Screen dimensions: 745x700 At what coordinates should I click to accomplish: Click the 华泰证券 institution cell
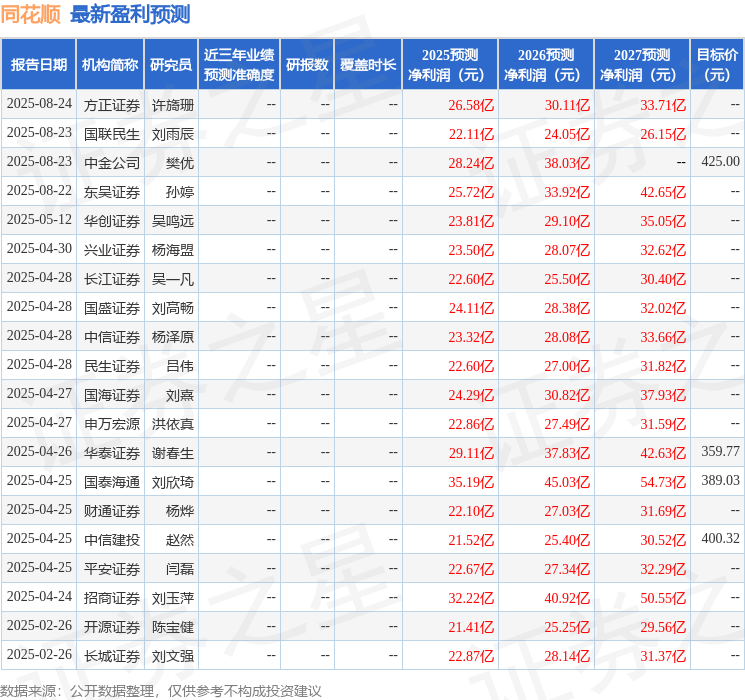pos(112,453)
